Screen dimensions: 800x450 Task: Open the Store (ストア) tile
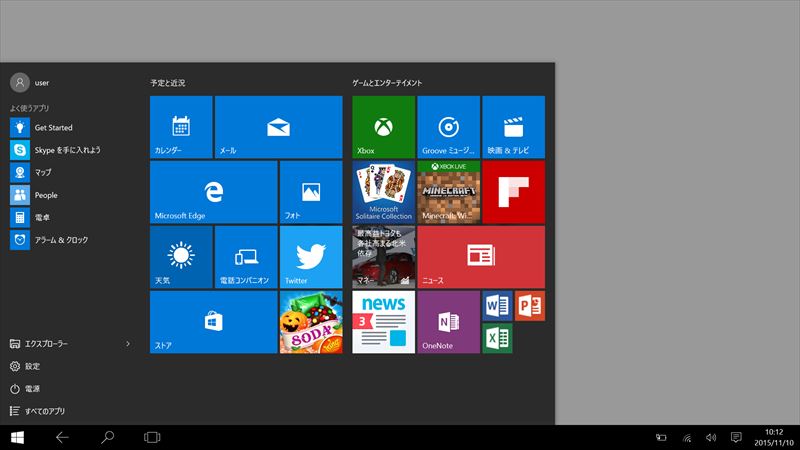point(214,322)
